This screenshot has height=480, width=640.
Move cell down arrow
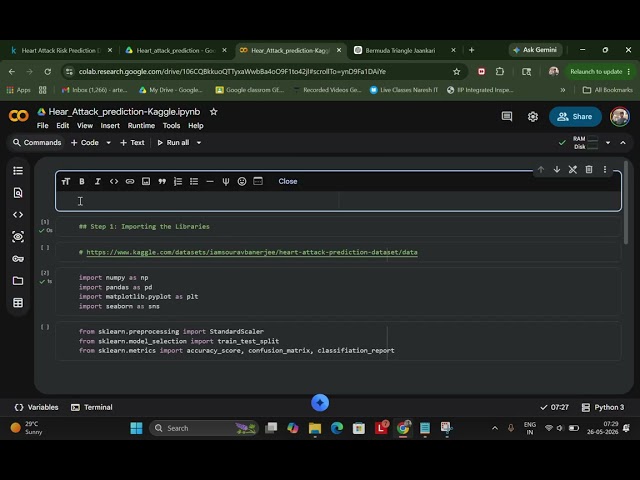pyautogui.click(x=557, y=169)
